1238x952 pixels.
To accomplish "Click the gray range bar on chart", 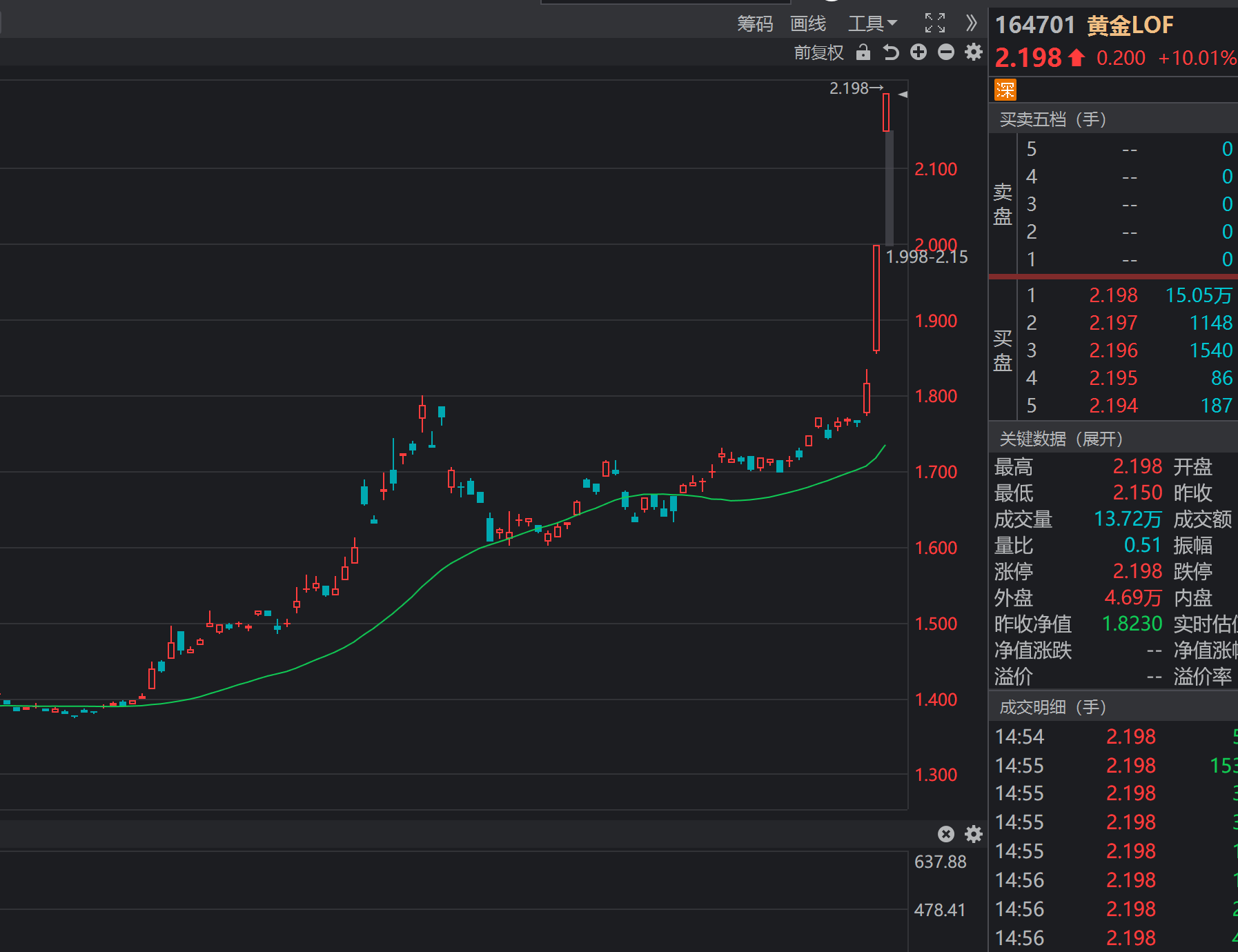I will tap(890, 188).
